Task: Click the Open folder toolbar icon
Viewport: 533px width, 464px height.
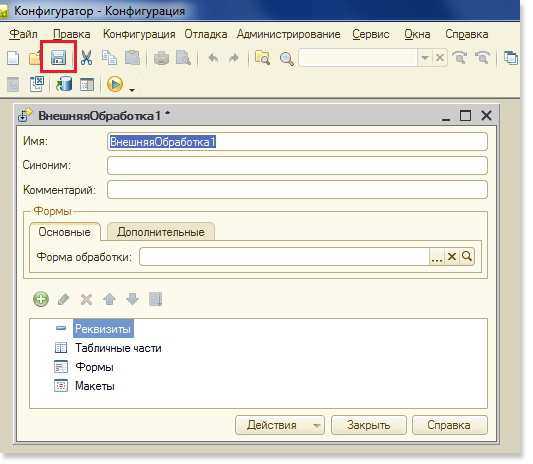Action: pos(34,57)
